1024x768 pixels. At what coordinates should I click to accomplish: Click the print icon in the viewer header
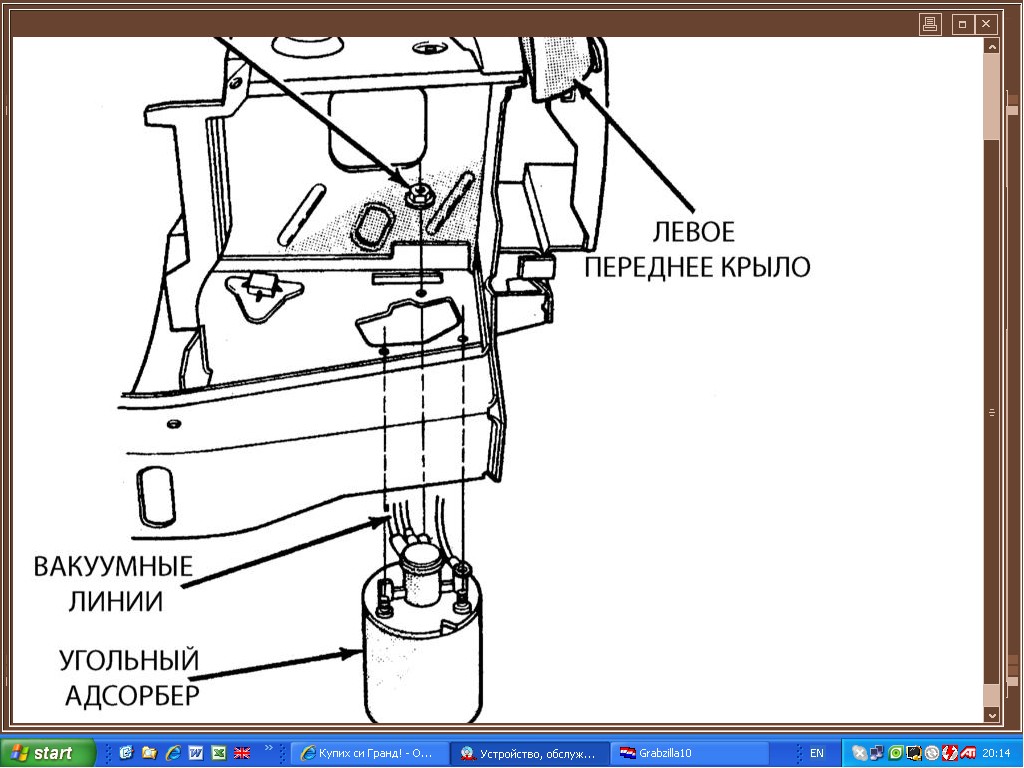[x=930, y=24]
